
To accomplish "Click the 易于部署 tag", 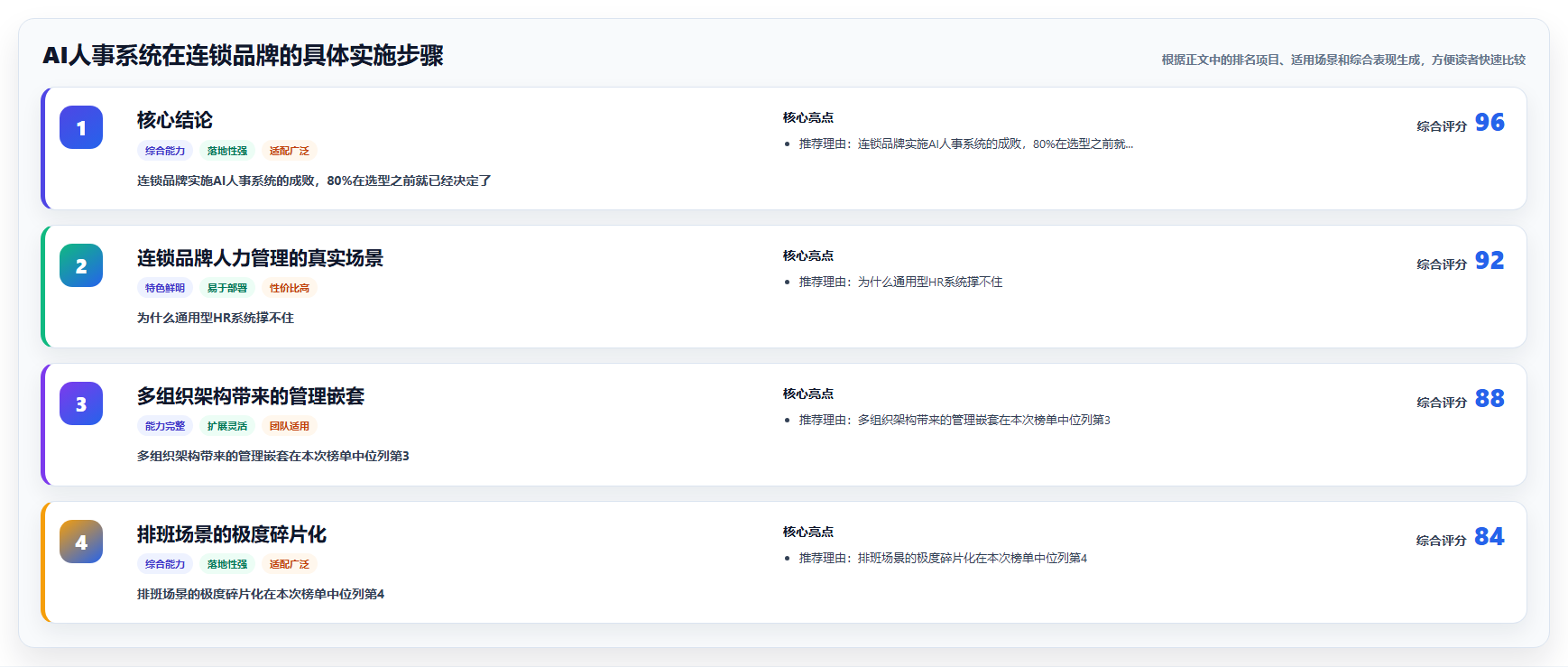I will [227, 288].
